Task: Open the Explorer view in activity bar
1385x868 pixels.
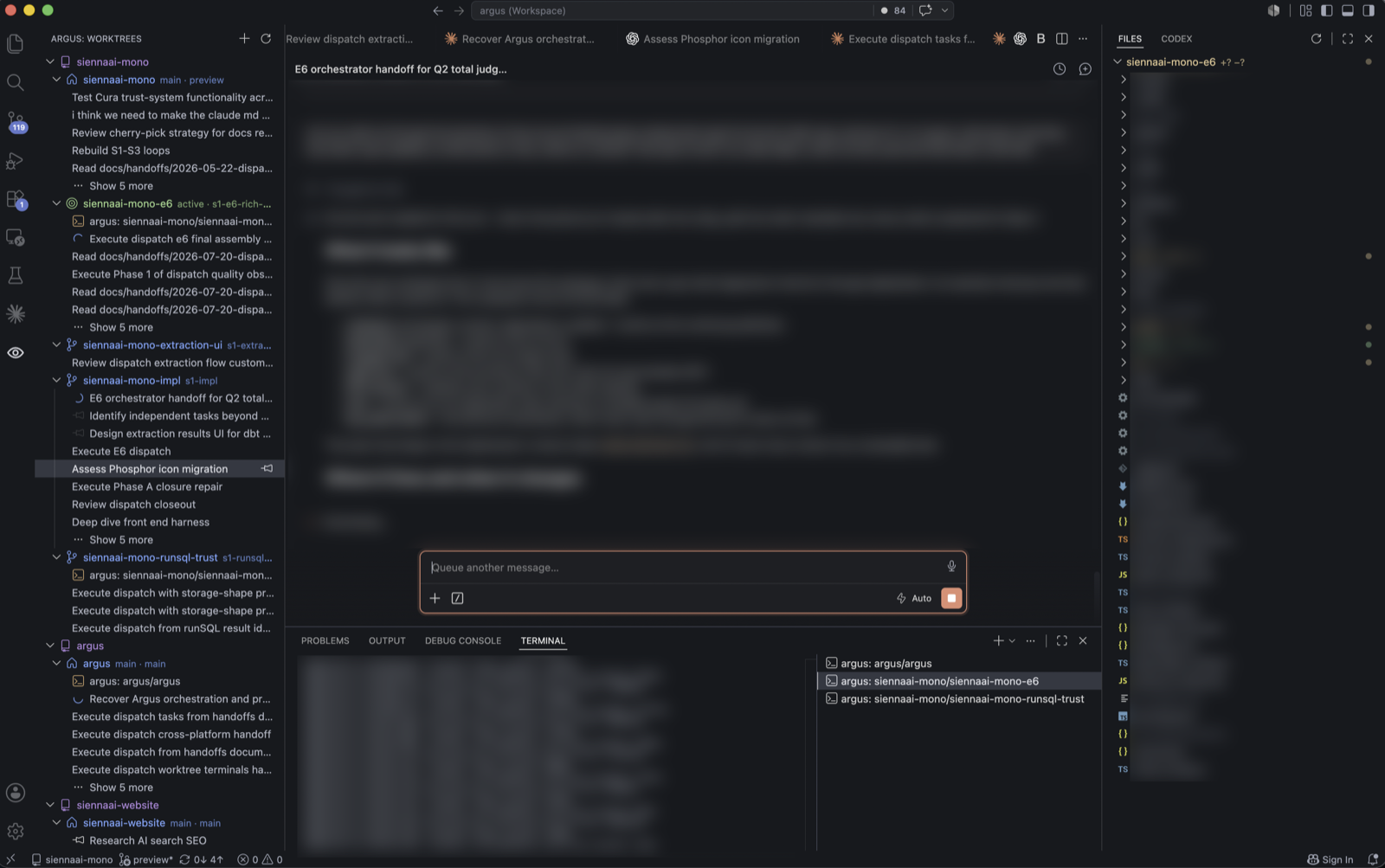Action: (15, 43)
